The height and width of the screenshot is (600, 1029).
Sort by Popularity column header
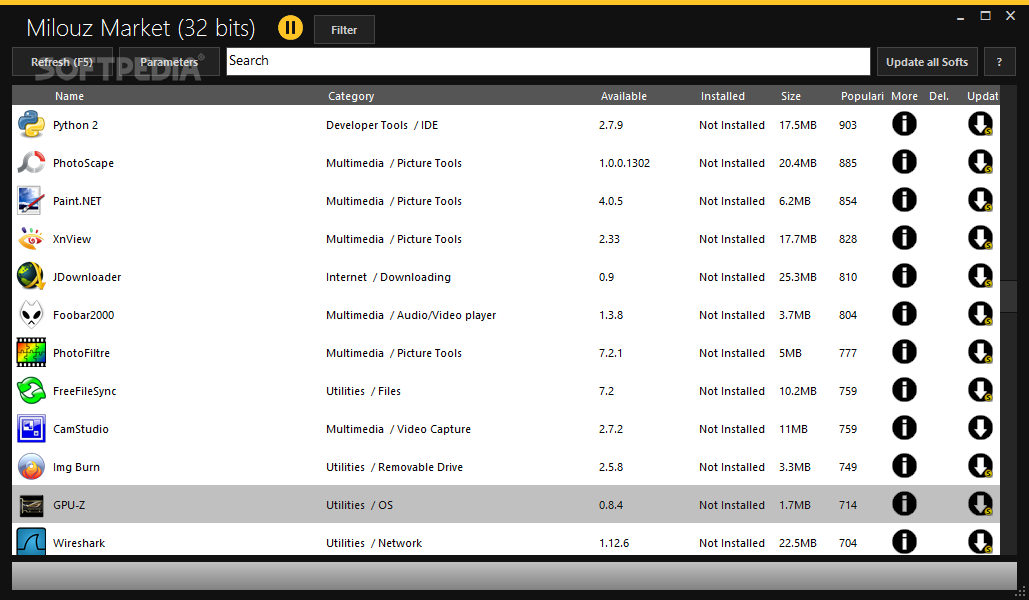(x=862, y=96)
